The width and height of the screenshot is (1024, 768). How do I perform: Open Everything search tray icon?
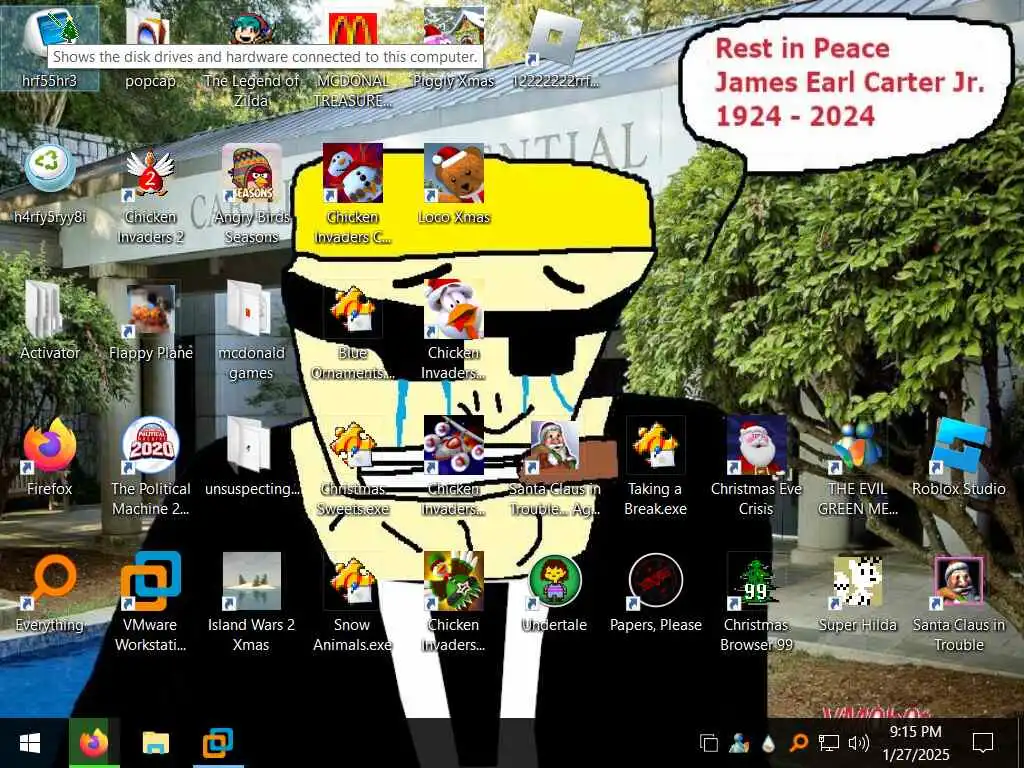pyautogui.click(x=798, y=743)
